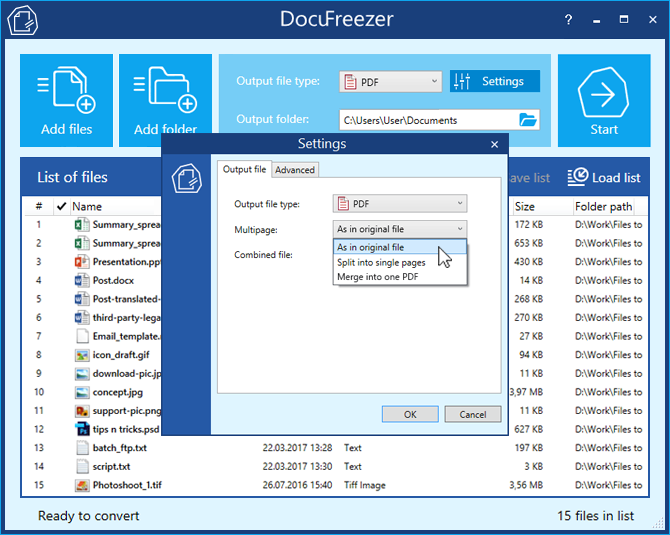670x535 pixels.
Task: Click the 3,56 MB size cell
Action: coord(526,485)
